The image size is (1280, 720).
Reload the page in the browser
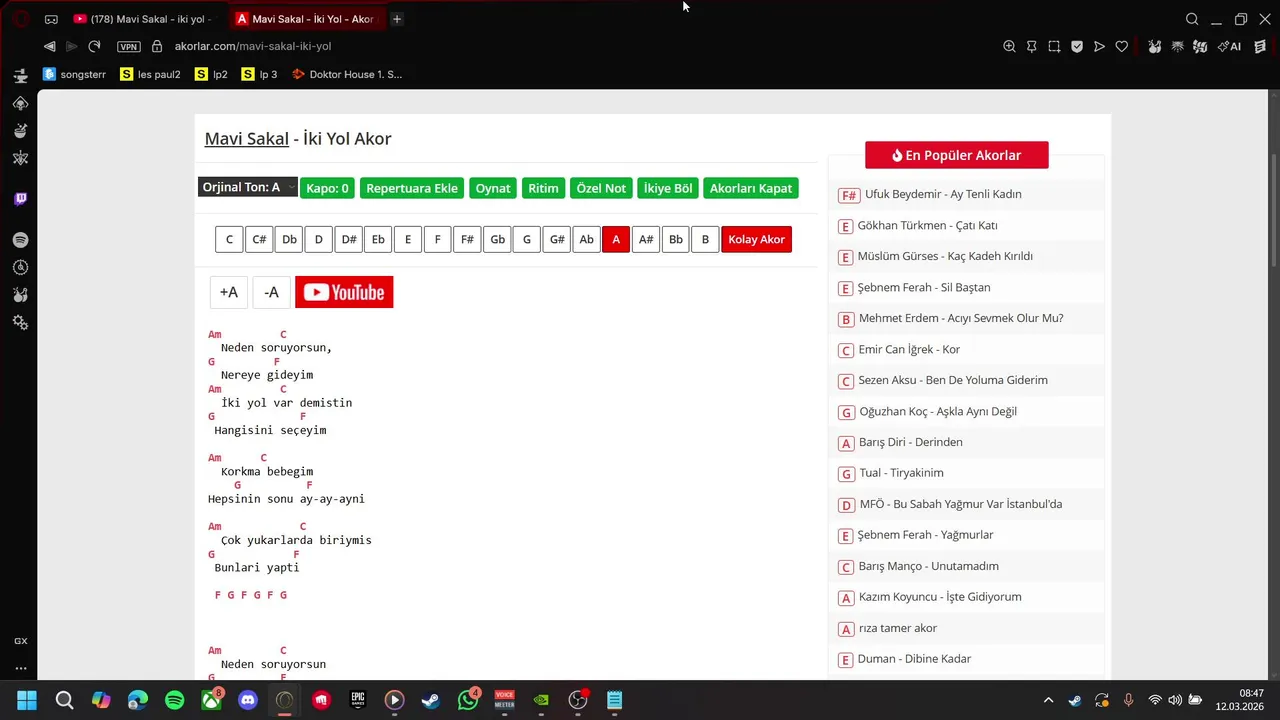94,46
